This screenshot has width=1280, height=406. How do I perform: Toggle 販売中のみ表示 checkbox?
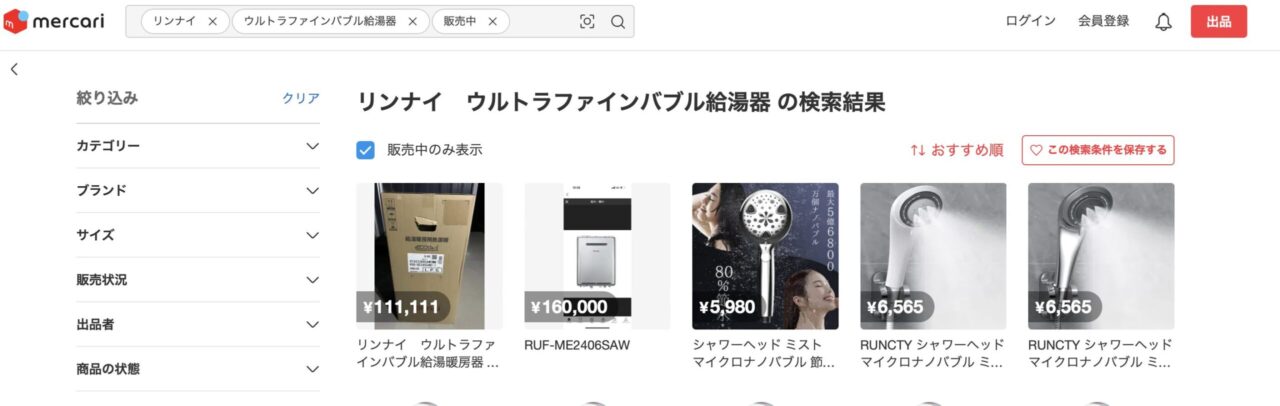(x=366, y=150)
